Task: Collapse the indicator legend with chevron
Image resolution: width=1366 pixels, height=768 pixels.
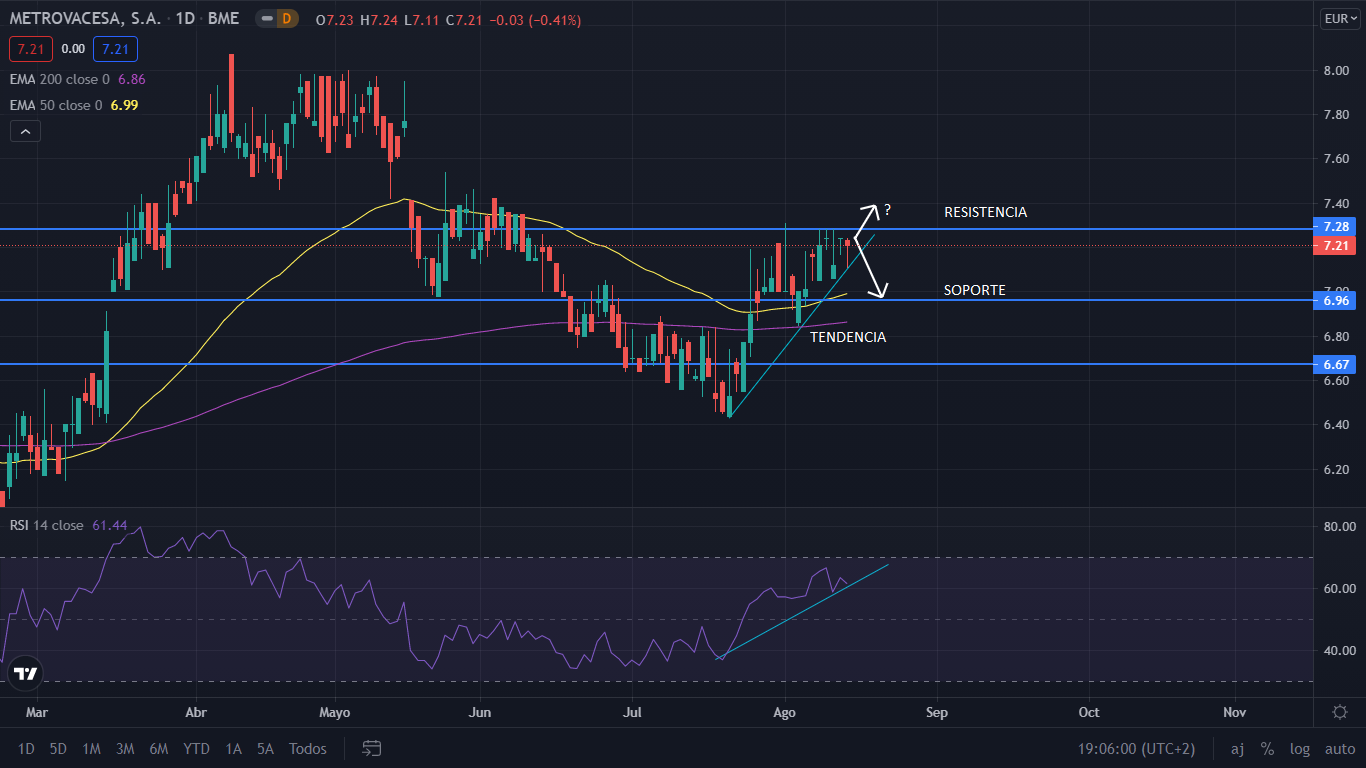Action: (x=25, y=131)
